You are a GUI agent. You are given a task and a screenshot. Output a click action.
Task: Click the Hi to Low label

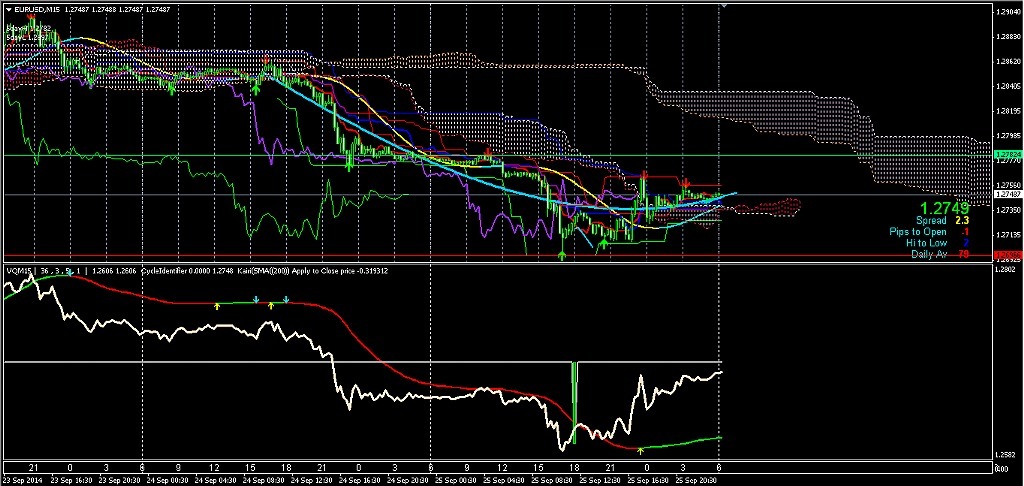[927, 243]
